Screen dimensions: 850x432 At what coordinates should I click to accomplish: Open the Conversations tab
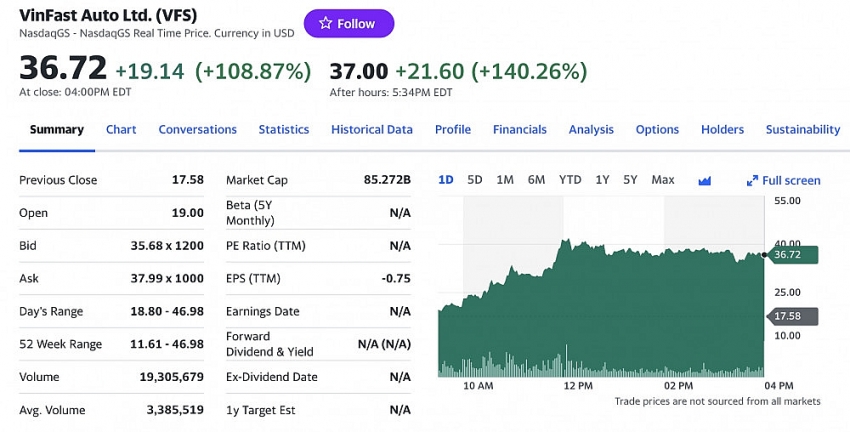click(x=197, y=130)
